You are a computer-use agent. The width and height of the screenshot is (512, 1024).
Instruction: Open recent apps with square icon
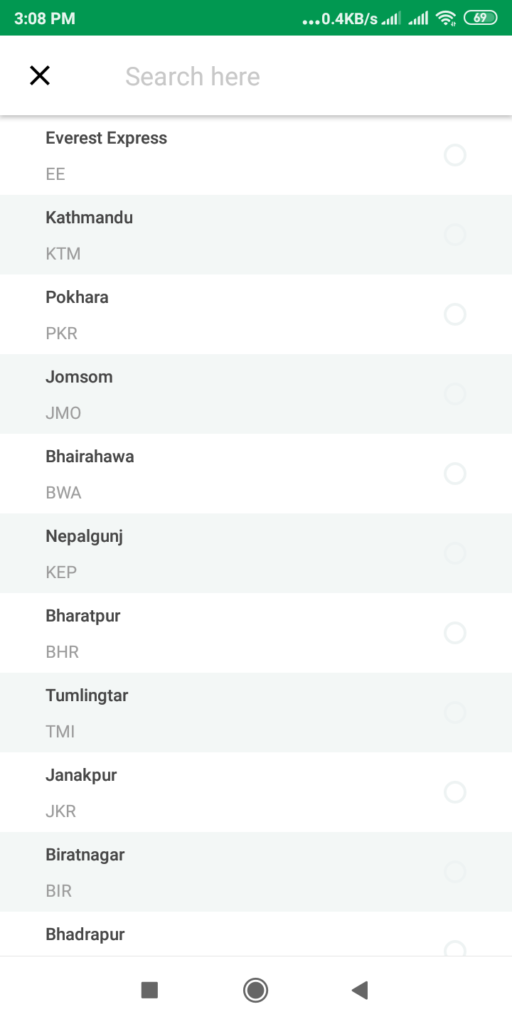[x=150, y=990]
